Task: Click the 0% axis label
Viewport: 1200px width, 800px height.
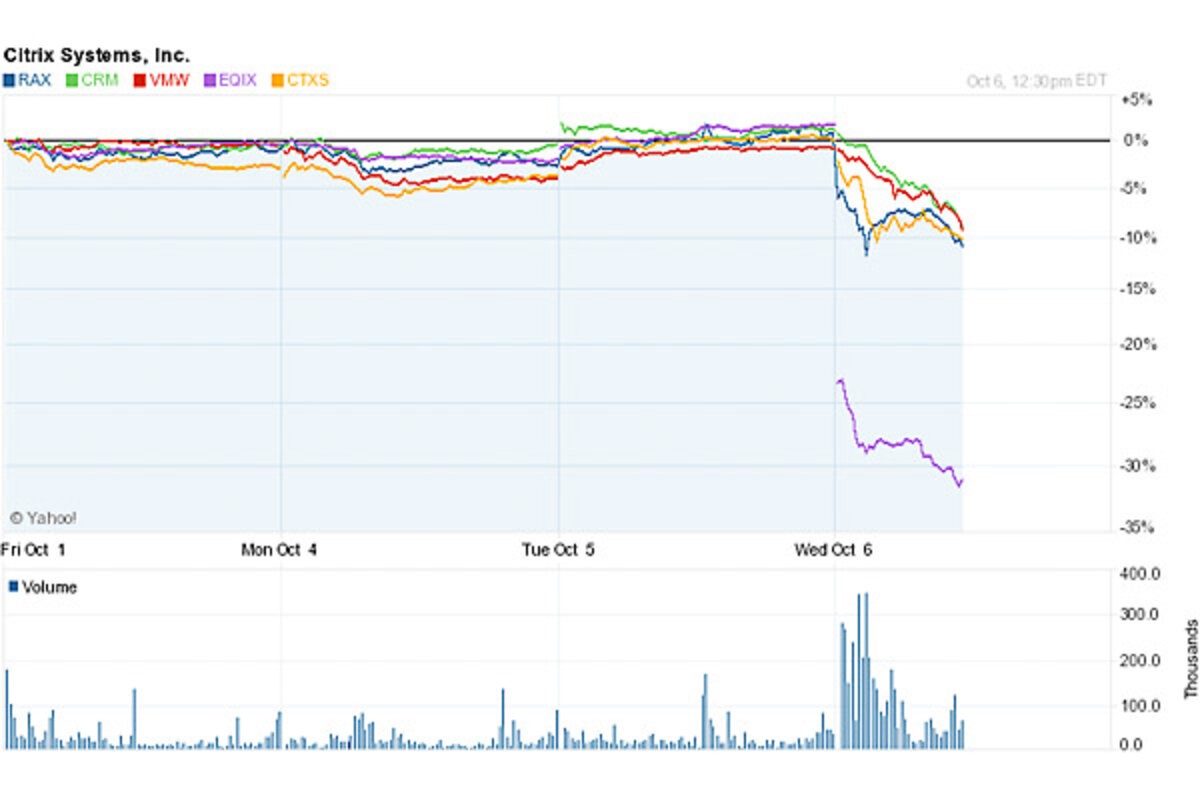Action: click(x=1137, y=140)
